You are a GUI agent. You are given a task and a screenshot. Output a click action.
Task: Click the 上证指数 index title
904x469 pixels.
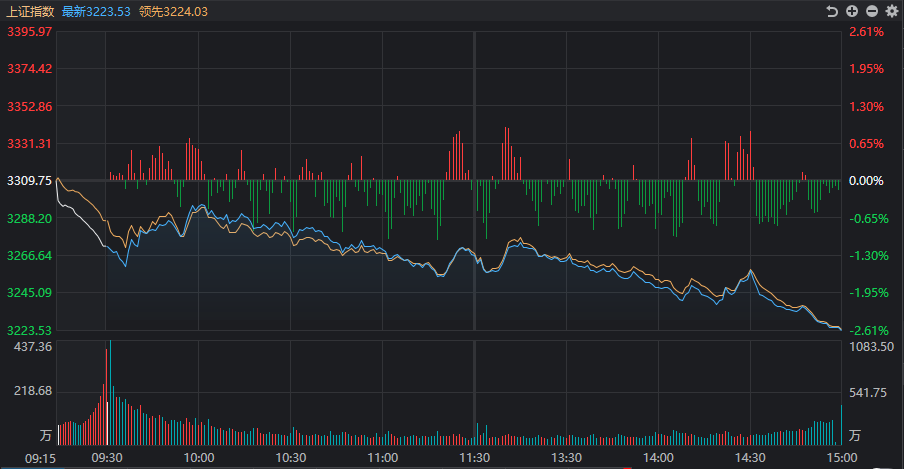[29, 11]
